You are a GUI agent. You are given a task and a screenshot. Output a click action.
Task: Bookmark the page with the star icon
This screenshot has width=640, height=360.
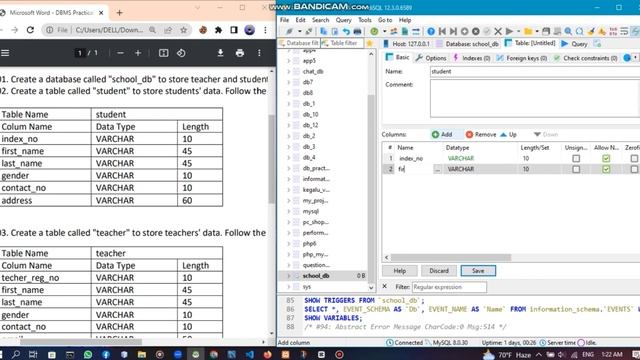pyautogui.click(x=184, y=30)
